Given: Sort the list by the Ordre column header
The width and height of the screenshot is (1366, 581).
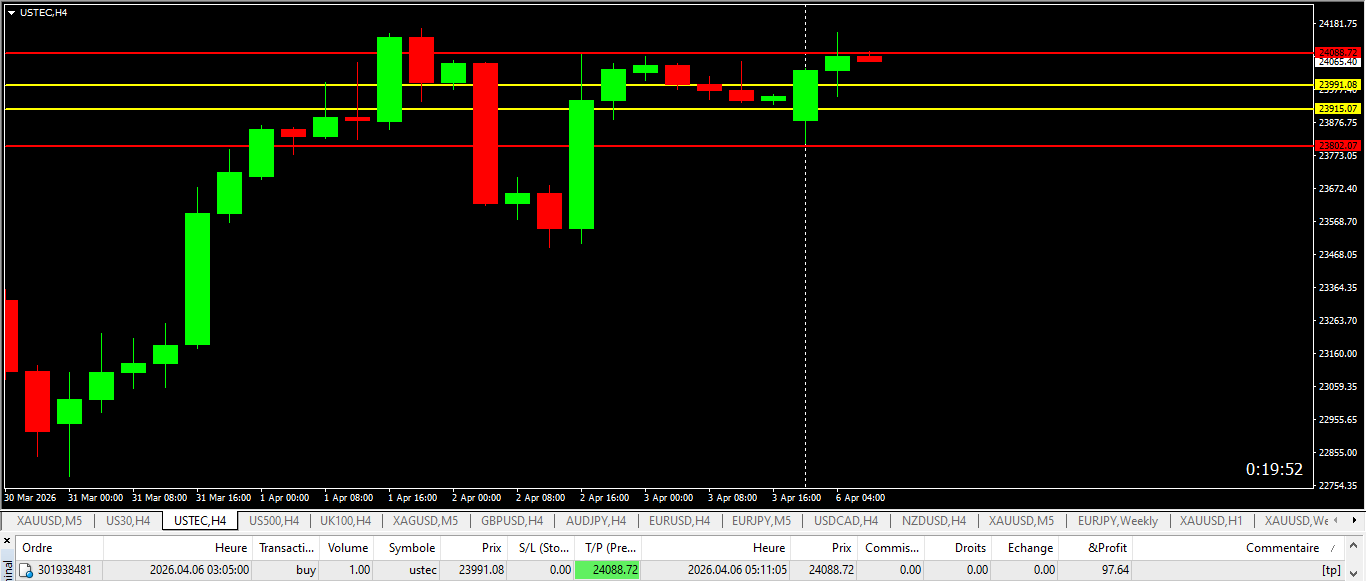Looking at the screenshot, I should [x=38, y=548].
